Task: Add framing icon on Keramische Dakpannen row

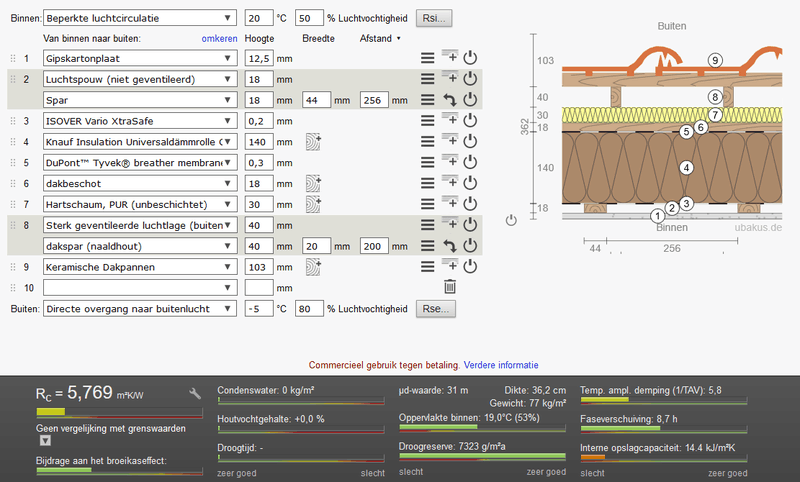Action: tap(313, 267)
